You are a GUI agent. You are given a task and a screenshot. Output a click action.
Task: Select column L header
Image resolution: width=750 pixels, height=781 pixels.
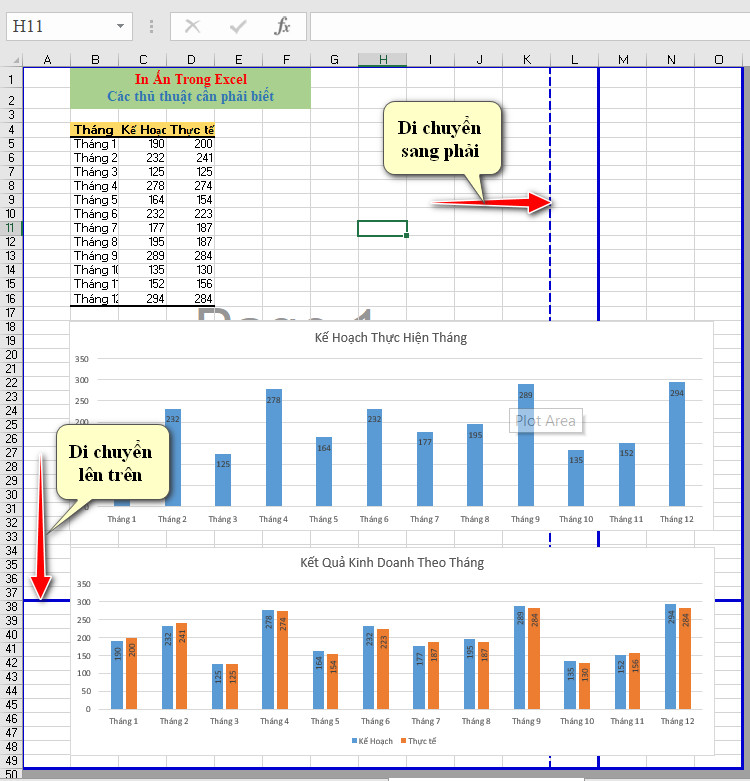click(x=574, y=60)
